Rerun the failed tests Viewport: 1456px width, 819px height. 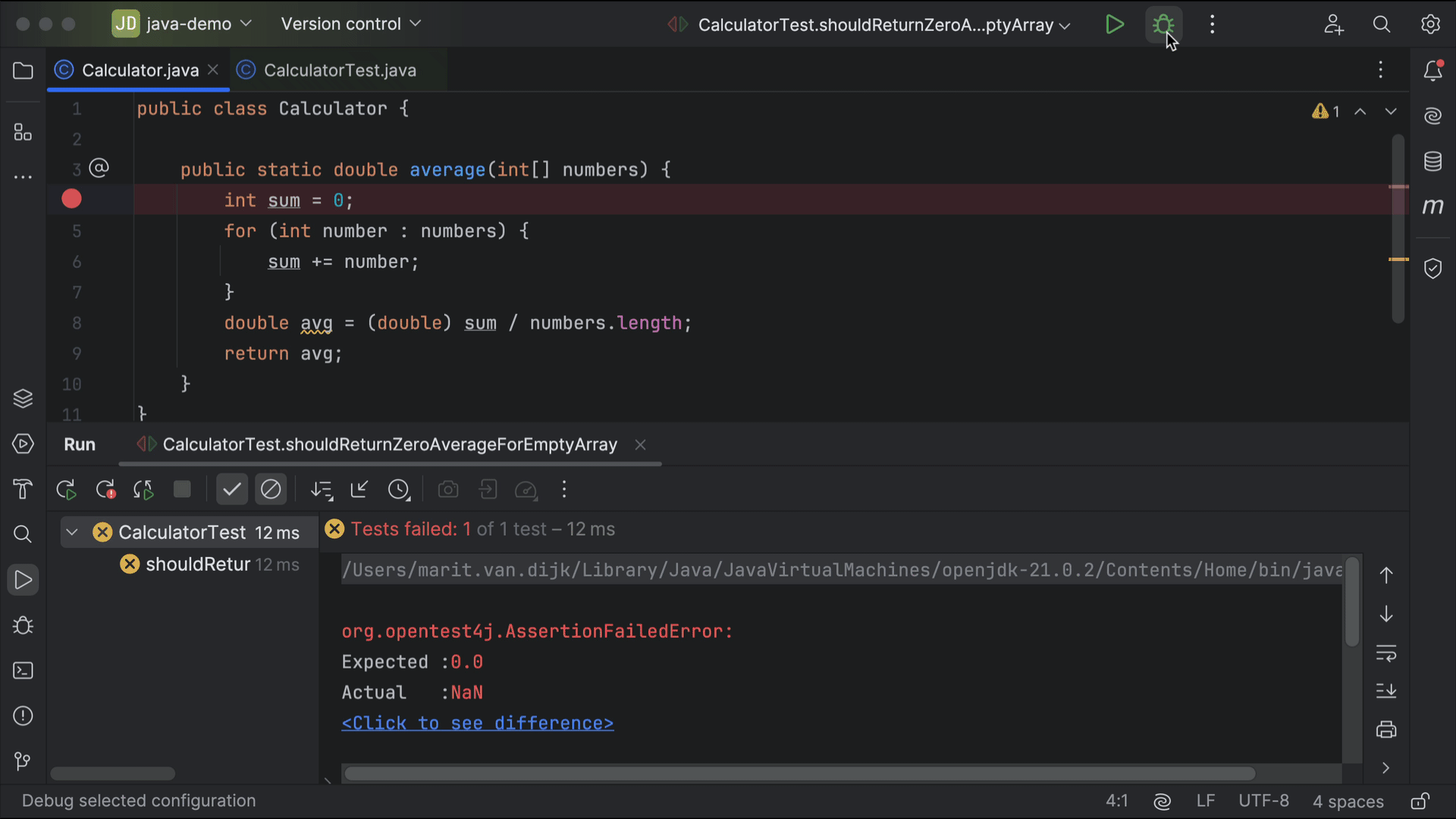click(x=105, y=489)
